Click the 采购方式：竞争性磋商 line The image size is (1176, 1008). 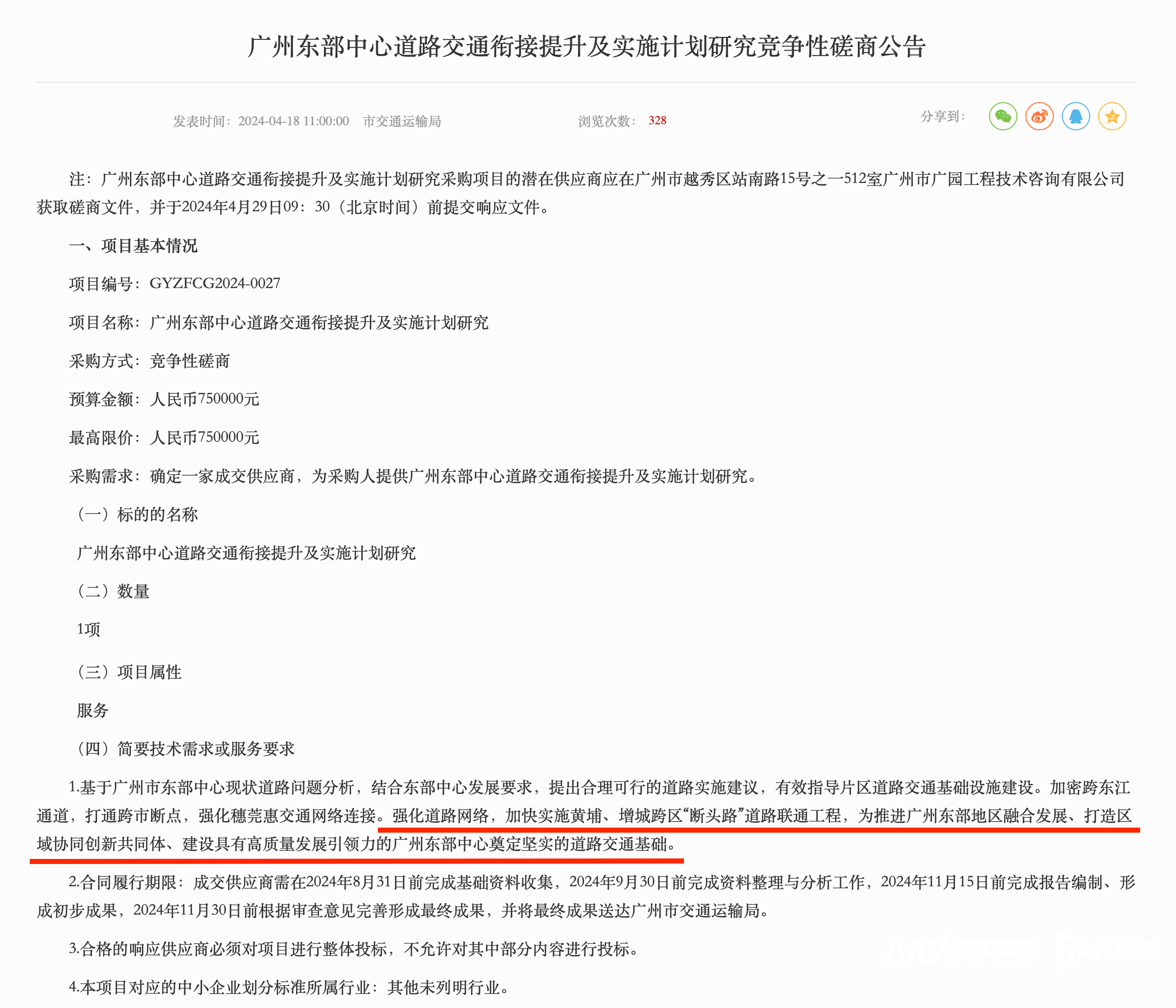point(149,361)
